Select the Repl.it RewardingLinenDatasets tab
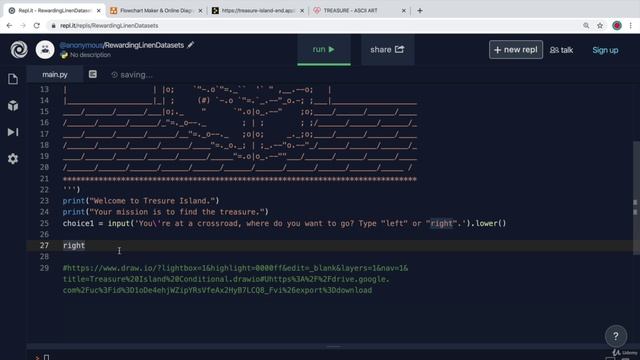This screenshot has width=640, height=360. (x=55, y=11)
